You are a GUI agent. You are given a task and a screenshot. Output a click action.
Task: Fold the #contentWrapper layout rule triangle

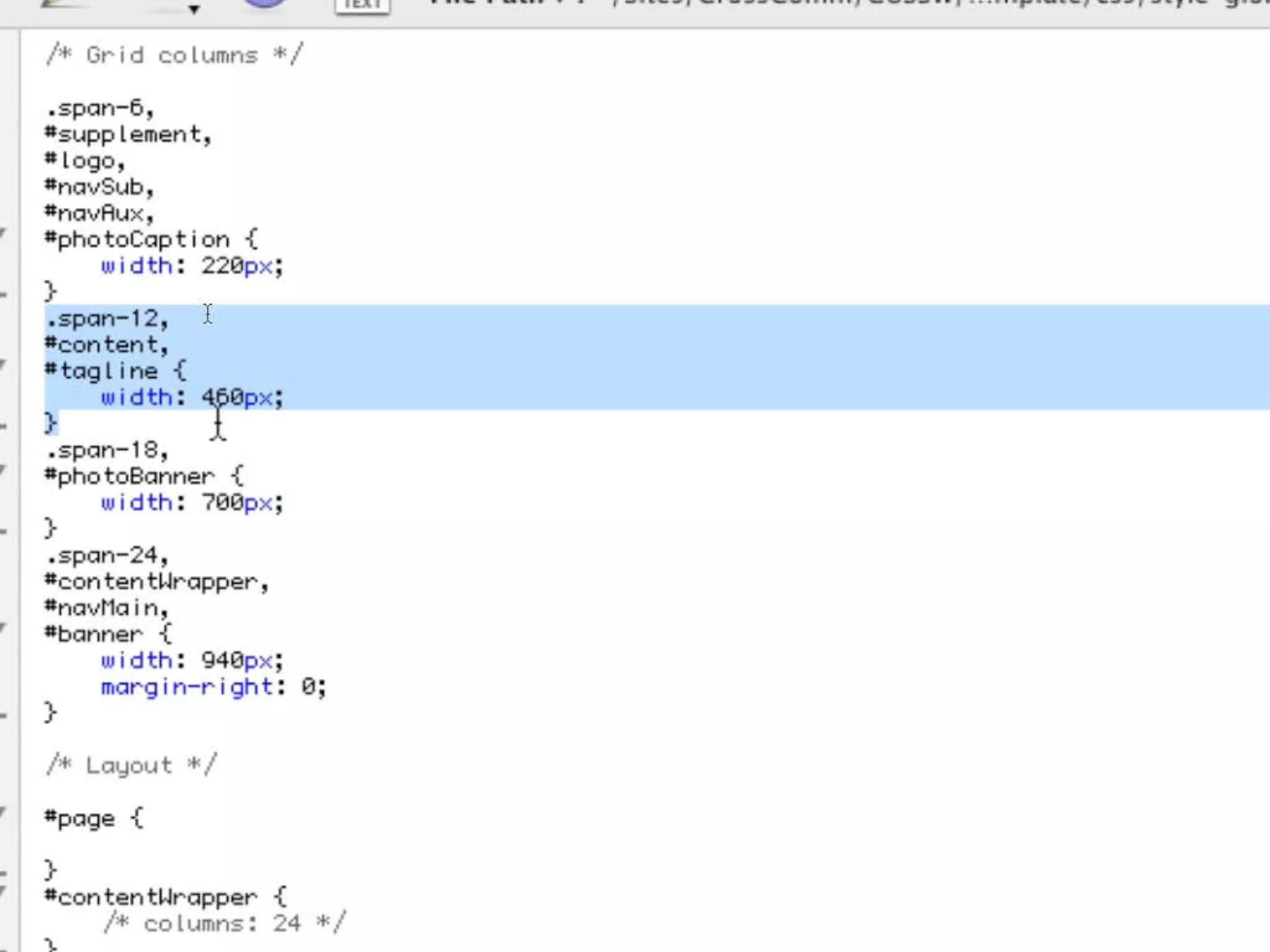pos(3,892)
